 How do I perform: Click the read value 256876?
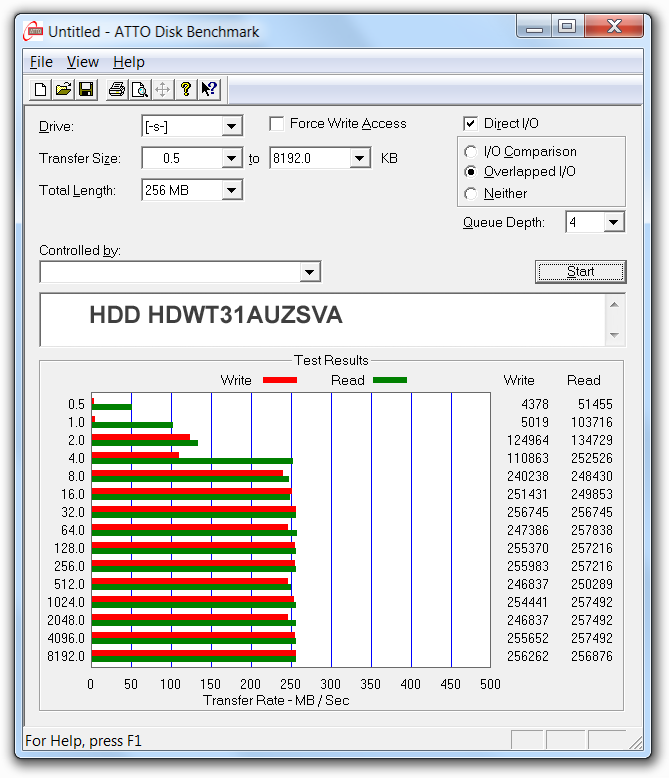pyautogui.click(x=592, y=656)
